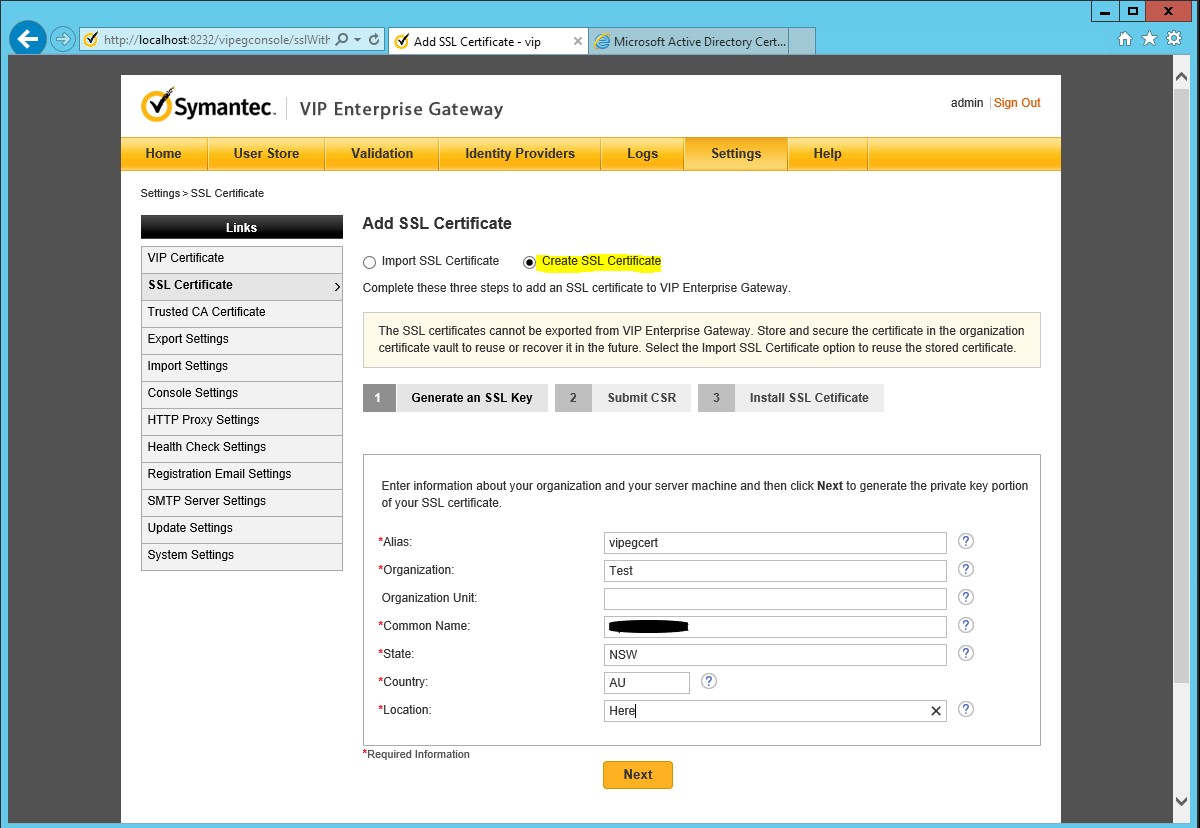
Task: Open the Logs menu tab
Action: [x=642, y=154]
